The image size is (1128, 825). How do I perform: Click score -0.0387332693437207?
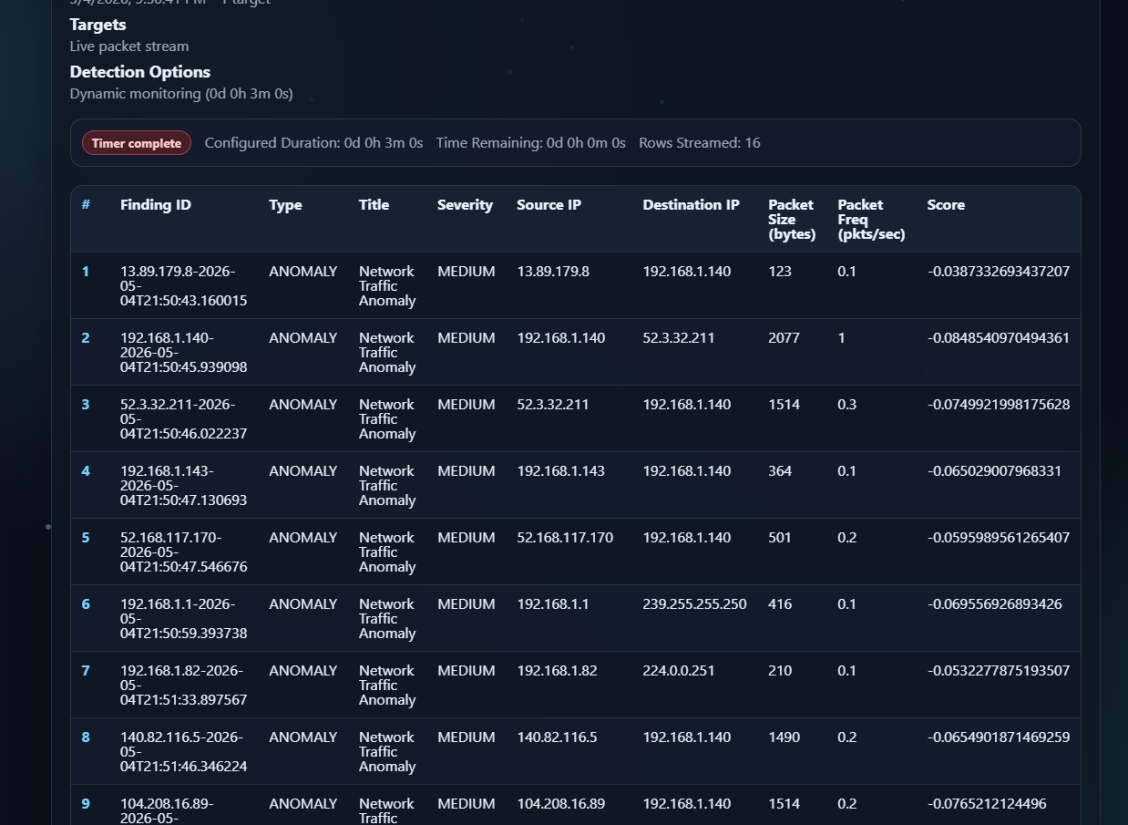pyautogui.click(x=999, y=272)
